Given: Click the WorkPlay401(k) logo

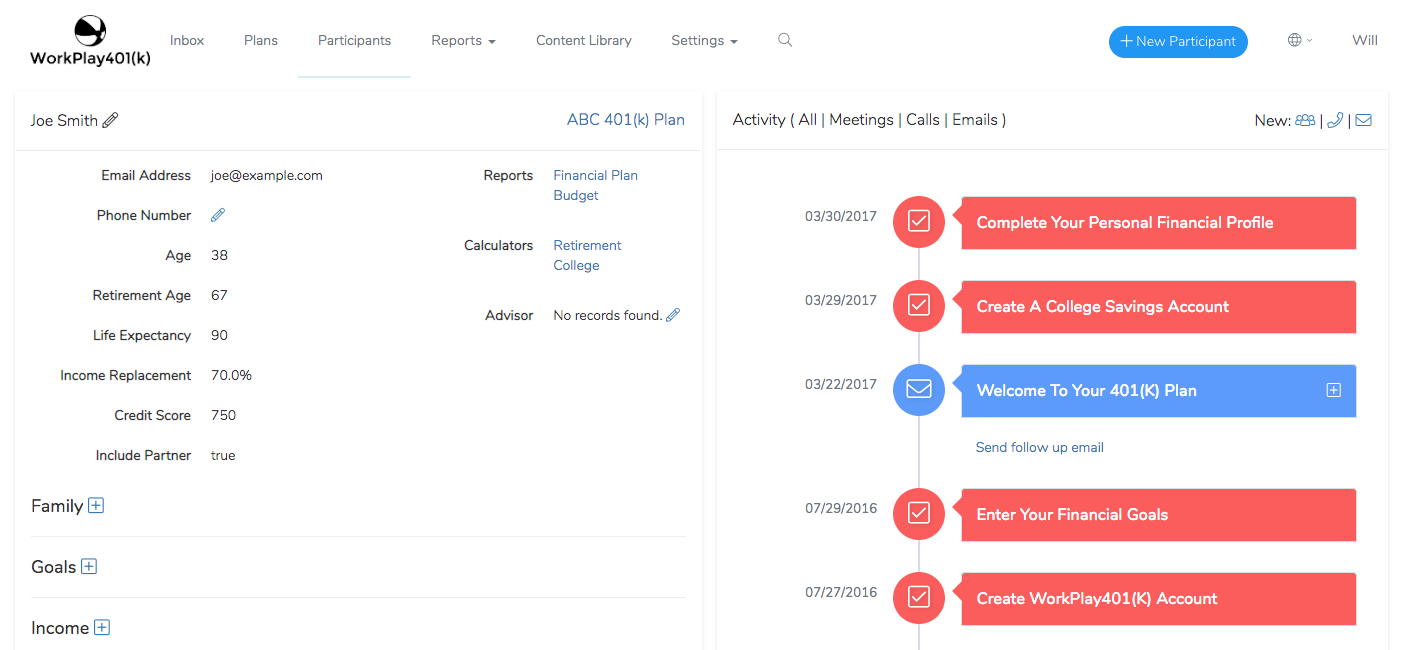Looking at the screenshot, I should coord(90,42).
